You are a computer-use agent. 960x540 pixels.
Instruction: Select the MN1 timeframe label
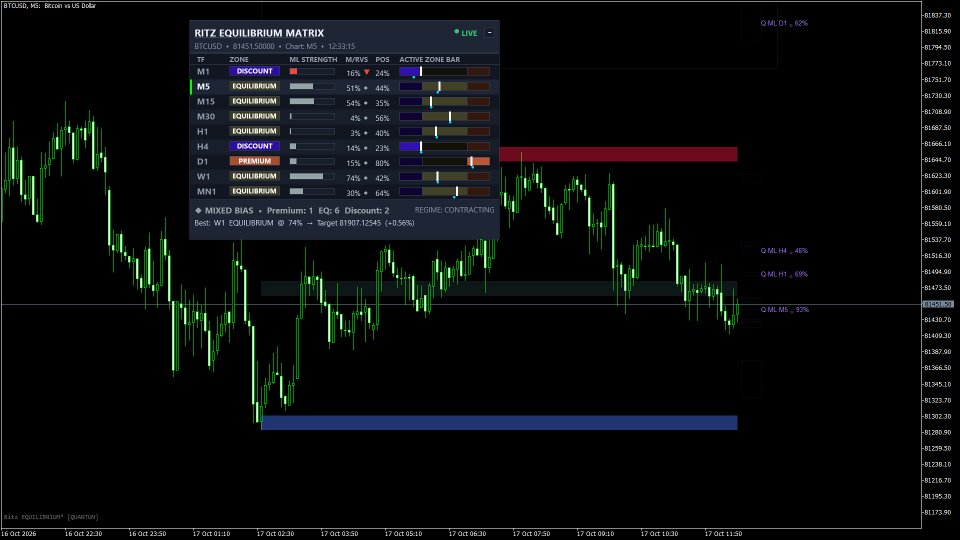pyautogui.click(x=206, y=192)
